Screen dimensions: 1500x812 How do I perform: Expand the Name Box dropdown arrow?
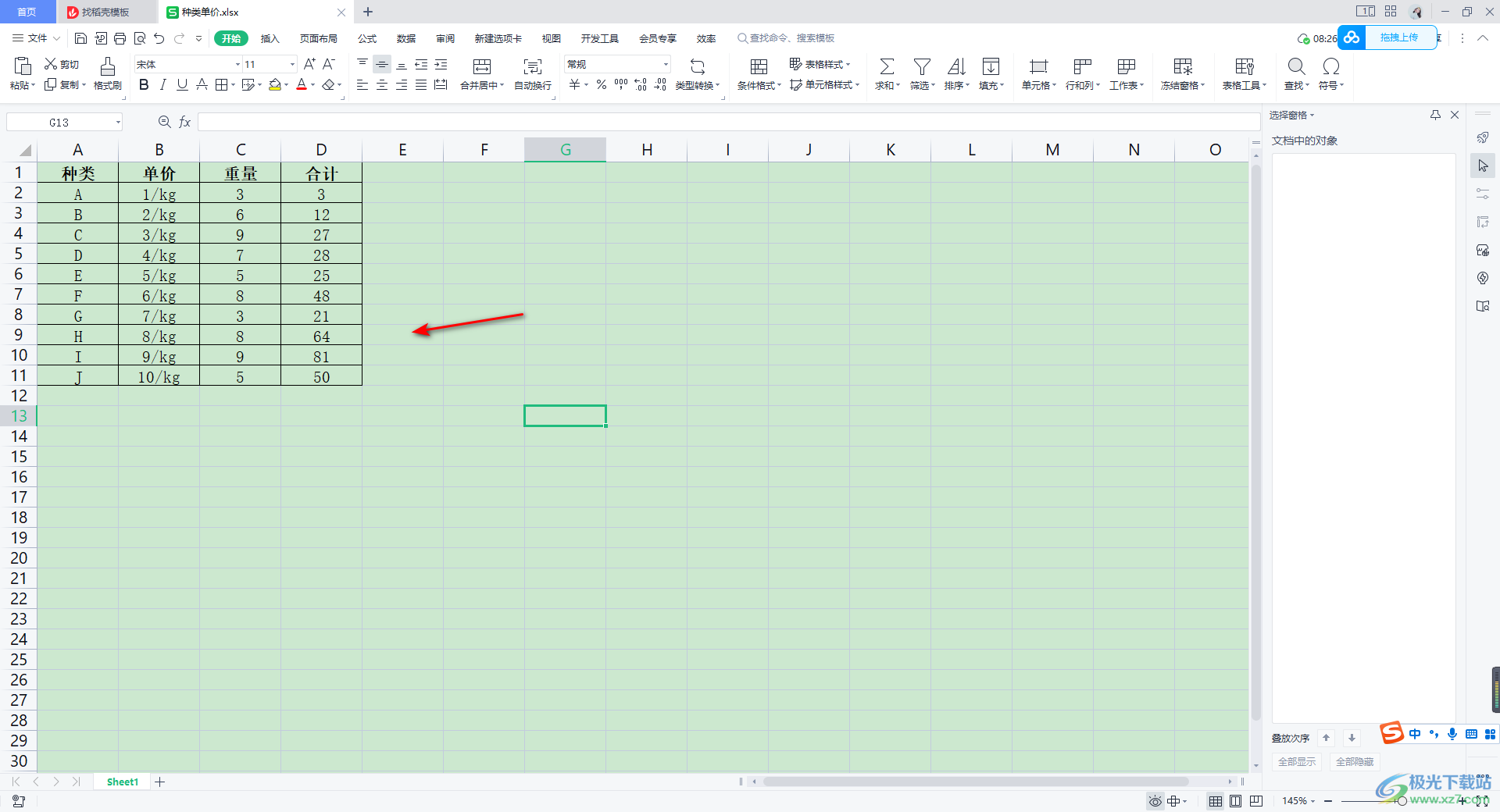pos(118,122)
